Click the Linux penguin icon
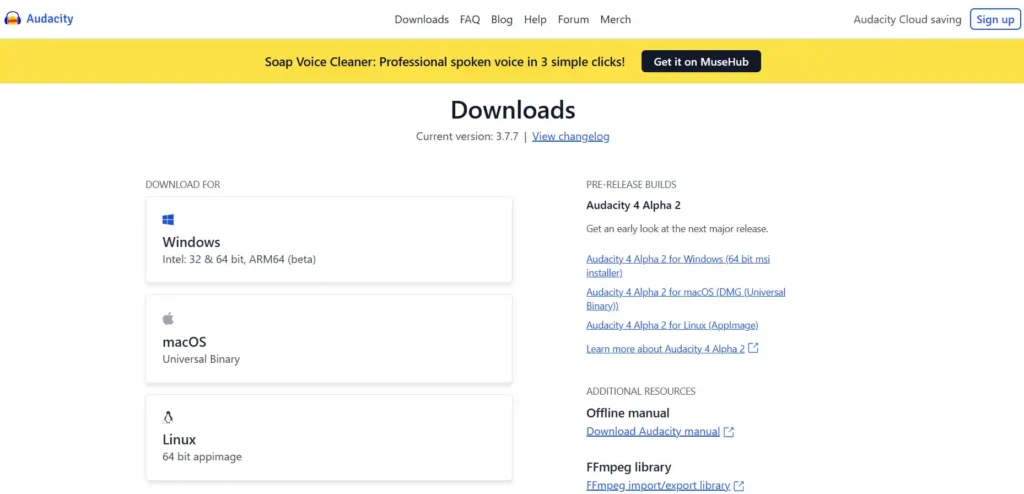 (168, 417)
